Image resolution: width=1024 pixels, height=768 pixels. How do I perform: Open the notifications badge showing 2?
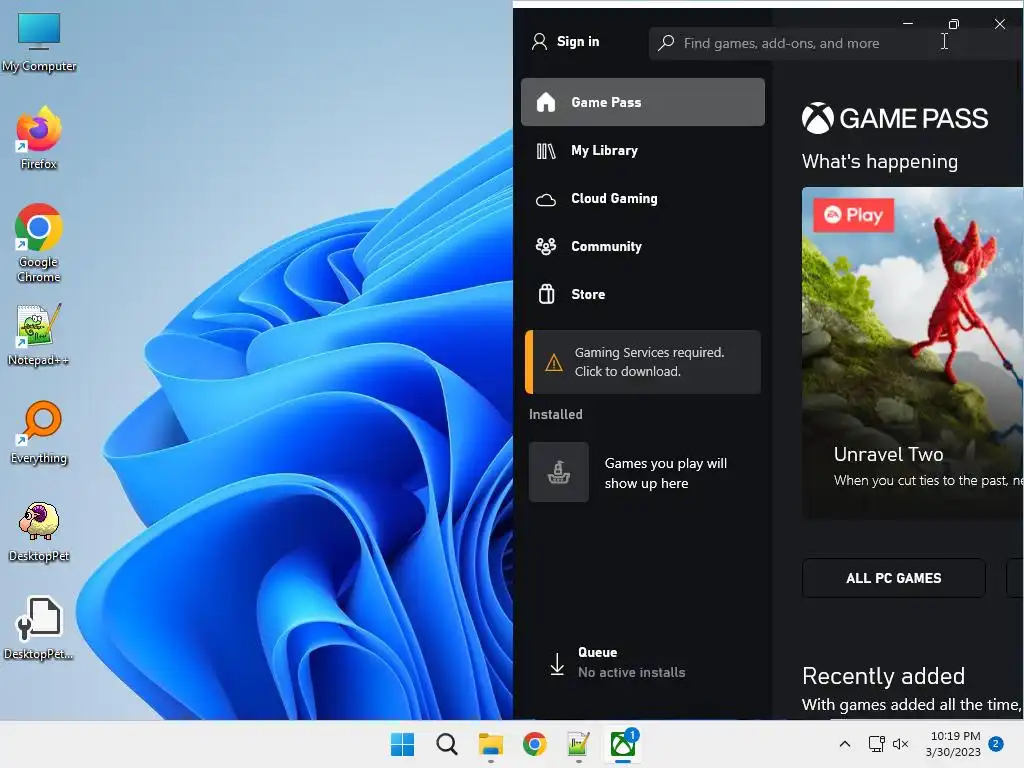996,744
